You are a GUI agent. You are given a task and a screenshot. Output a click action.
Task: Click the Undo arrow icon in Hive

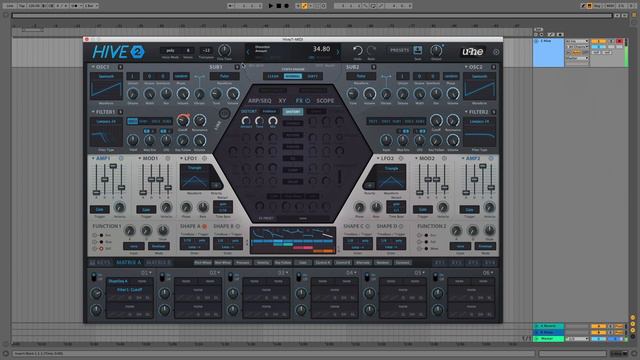pos(358,50)
